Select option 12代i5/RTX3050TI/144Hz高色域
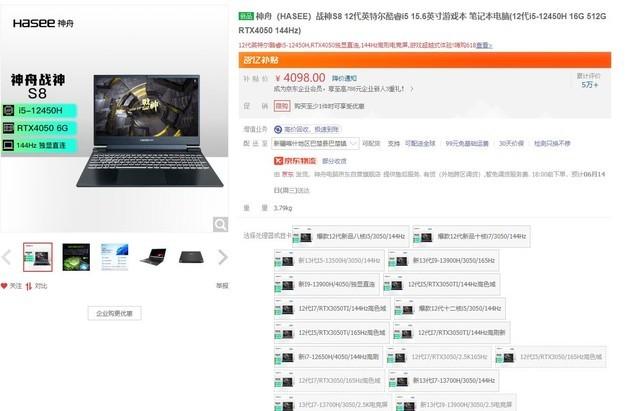The width and height of the screenshot is (640, 411). point(442,284)
